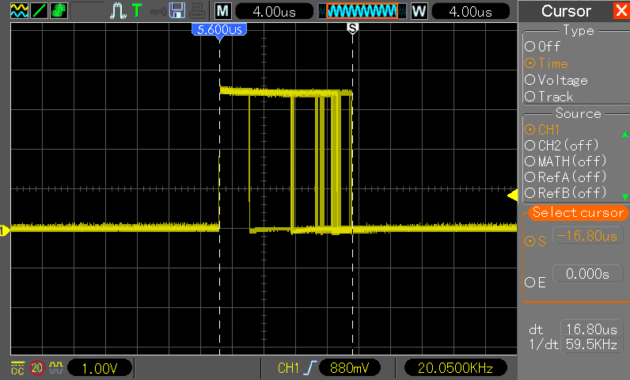Click the W window timebase label
The image size is (630, 380).
tap(419, 11)
